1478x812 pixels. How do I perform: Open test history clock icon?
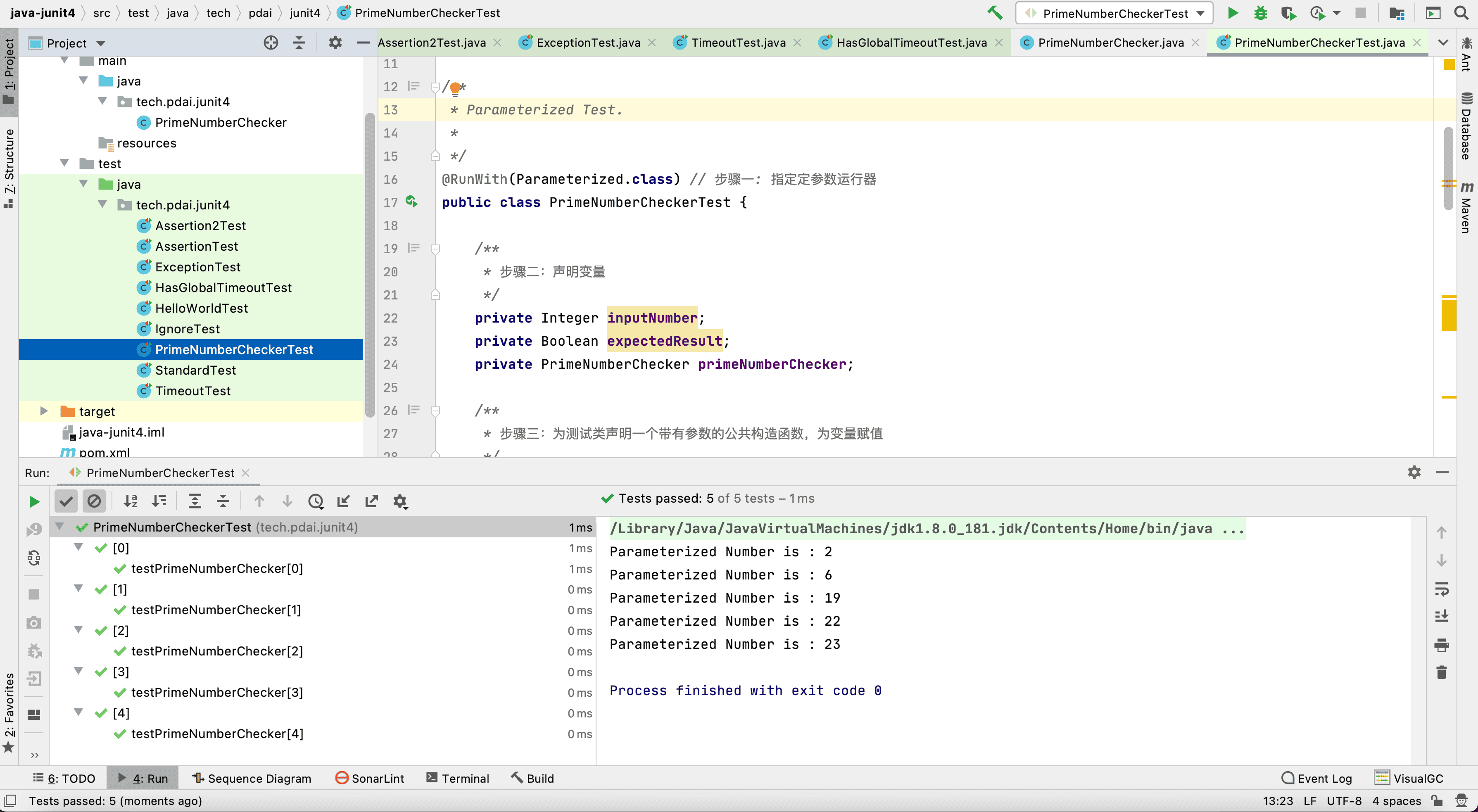[x=316, y=501]
